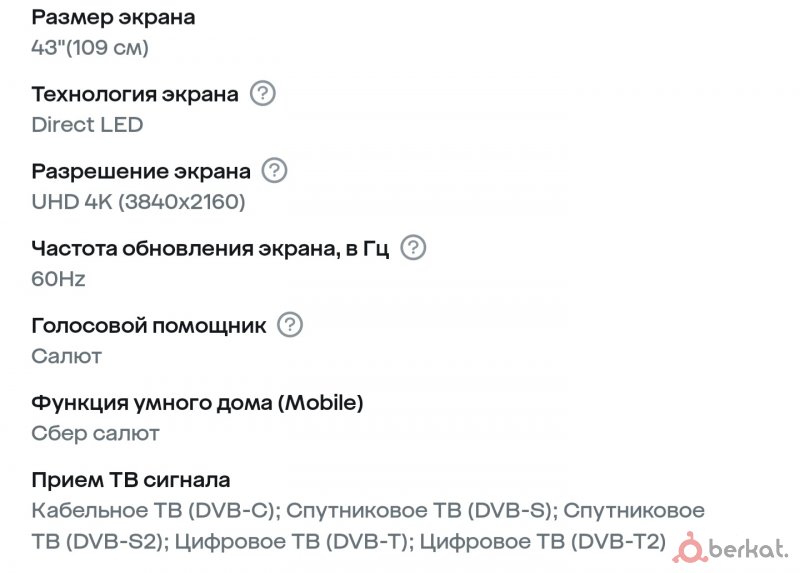Select the Размер экрана heading
Image resolution: width=800 pixels, height=573 pixels.
pyautogui.click(x=113, y=18)
